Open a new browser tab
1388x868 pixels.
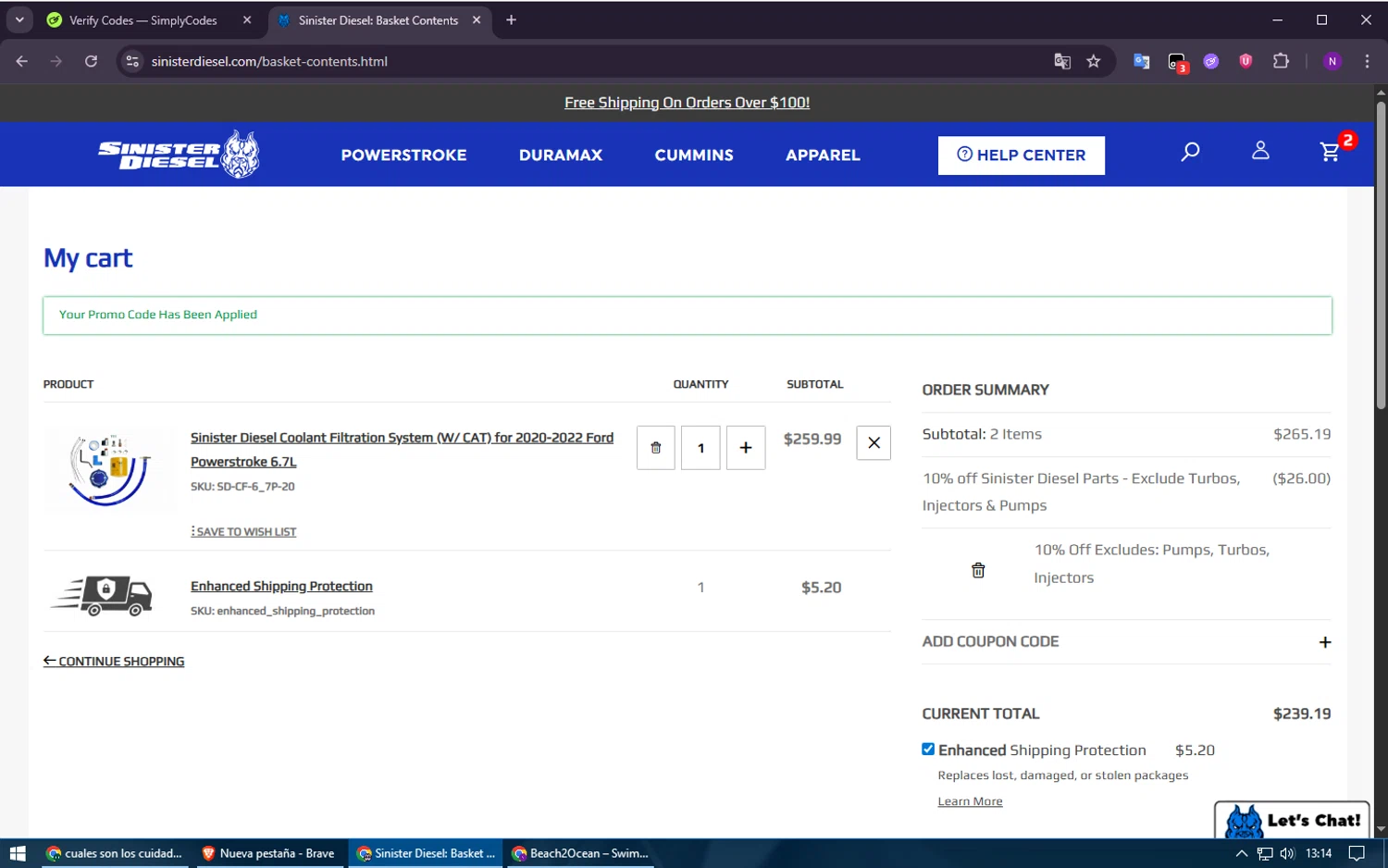(511, 20)
